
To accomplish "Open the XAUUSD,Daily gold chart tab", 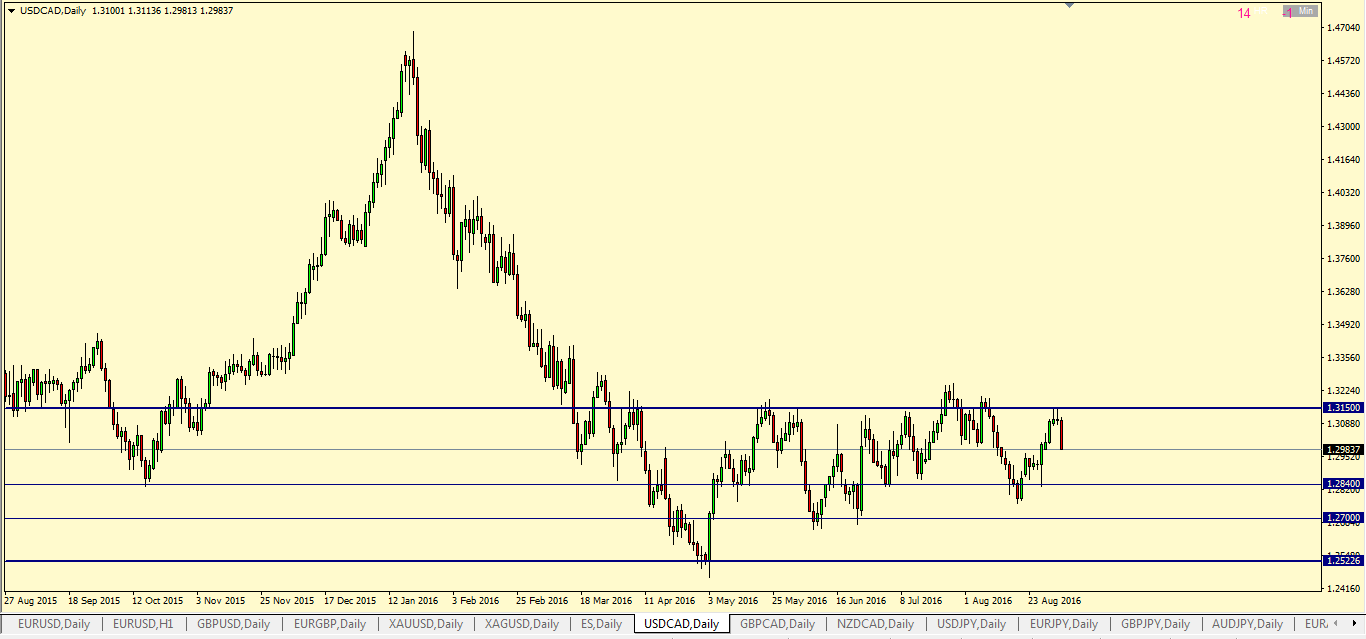I will pyautogui.click(x=426, y=624).
